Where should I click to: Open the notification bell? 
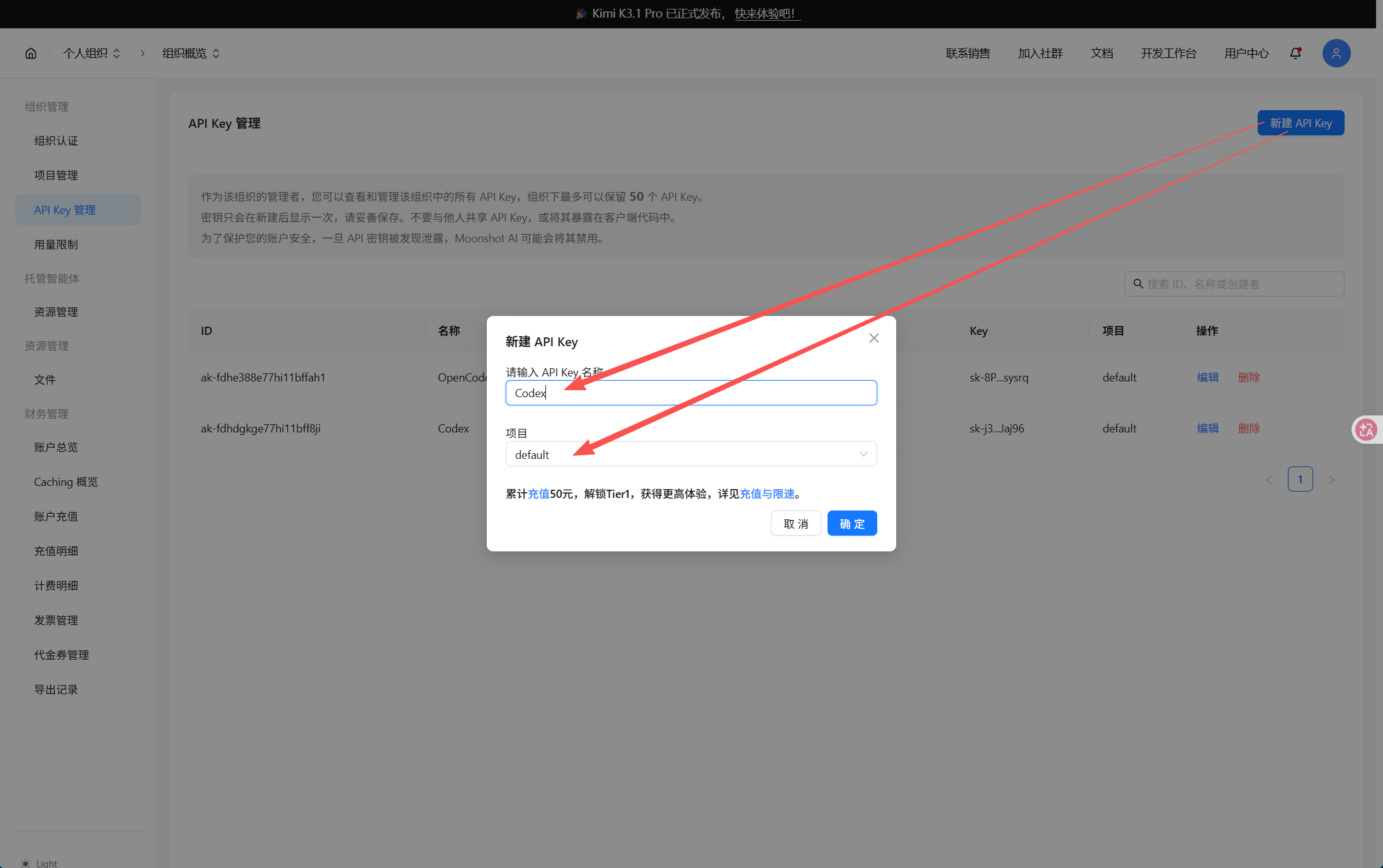pyautogui.click(x=1295, y=54)
